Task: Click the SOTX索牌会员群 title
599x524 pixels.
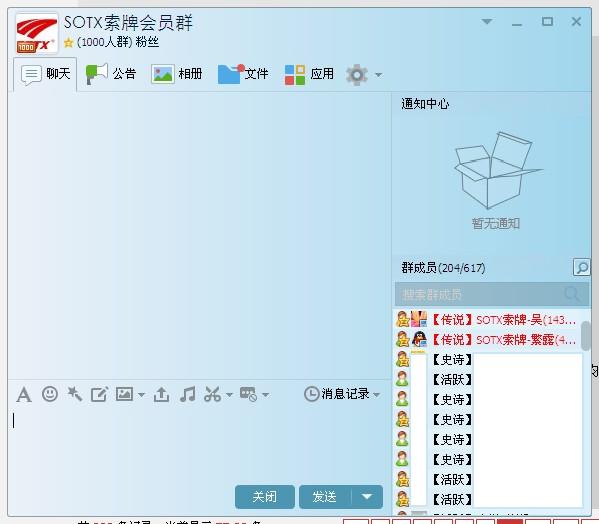Action: (128, 23)
